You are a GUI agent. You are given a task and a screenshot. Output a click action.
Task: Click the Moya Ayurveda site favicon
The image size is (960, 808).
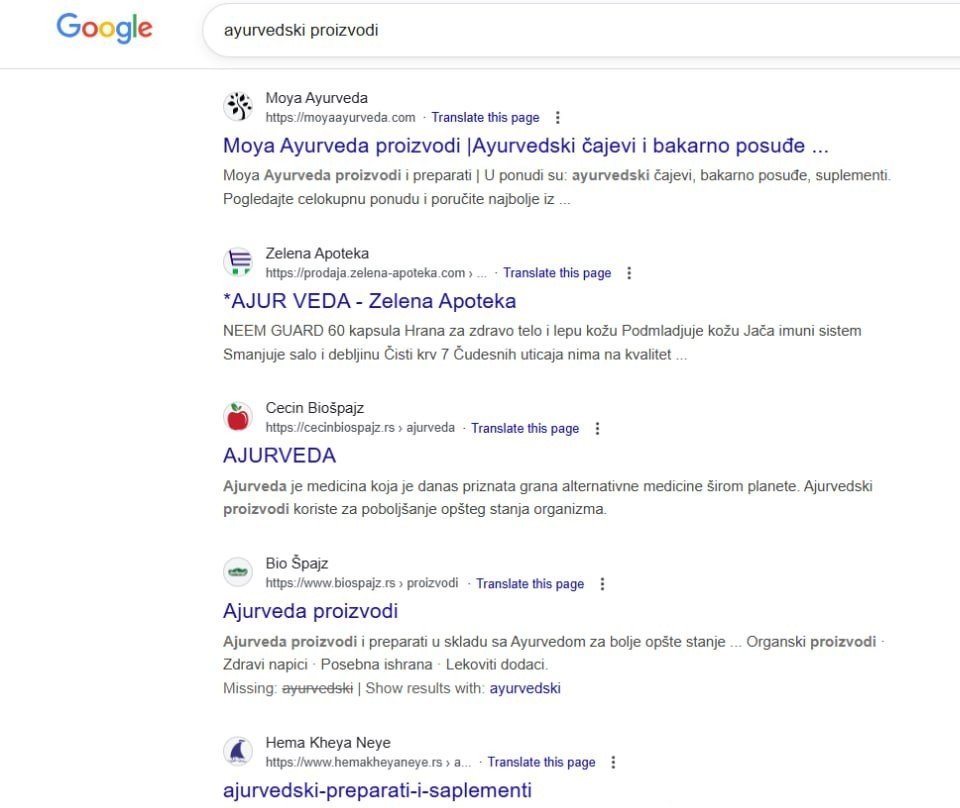click(238, 106)
